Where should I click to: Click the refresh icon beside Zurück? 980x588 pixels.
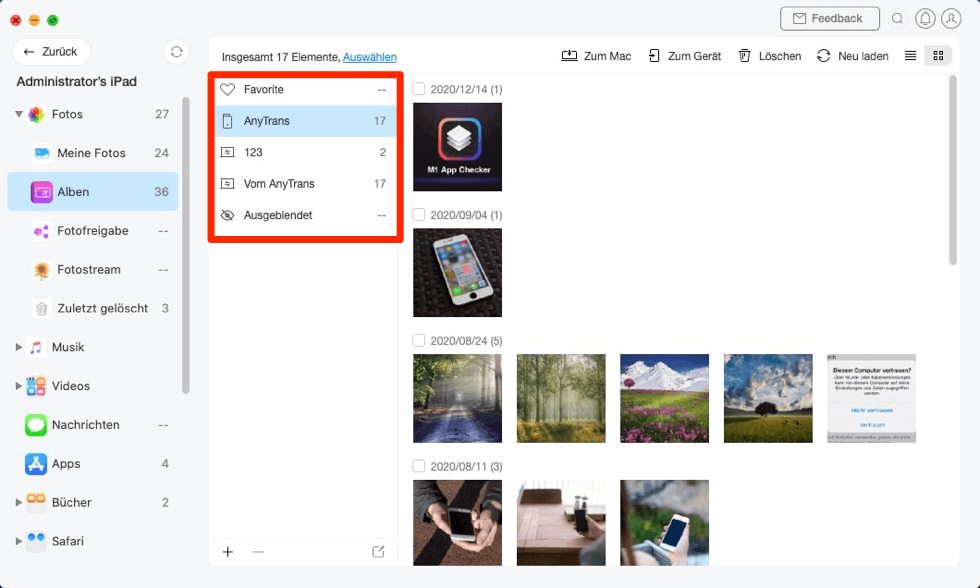tap(177, 52)
